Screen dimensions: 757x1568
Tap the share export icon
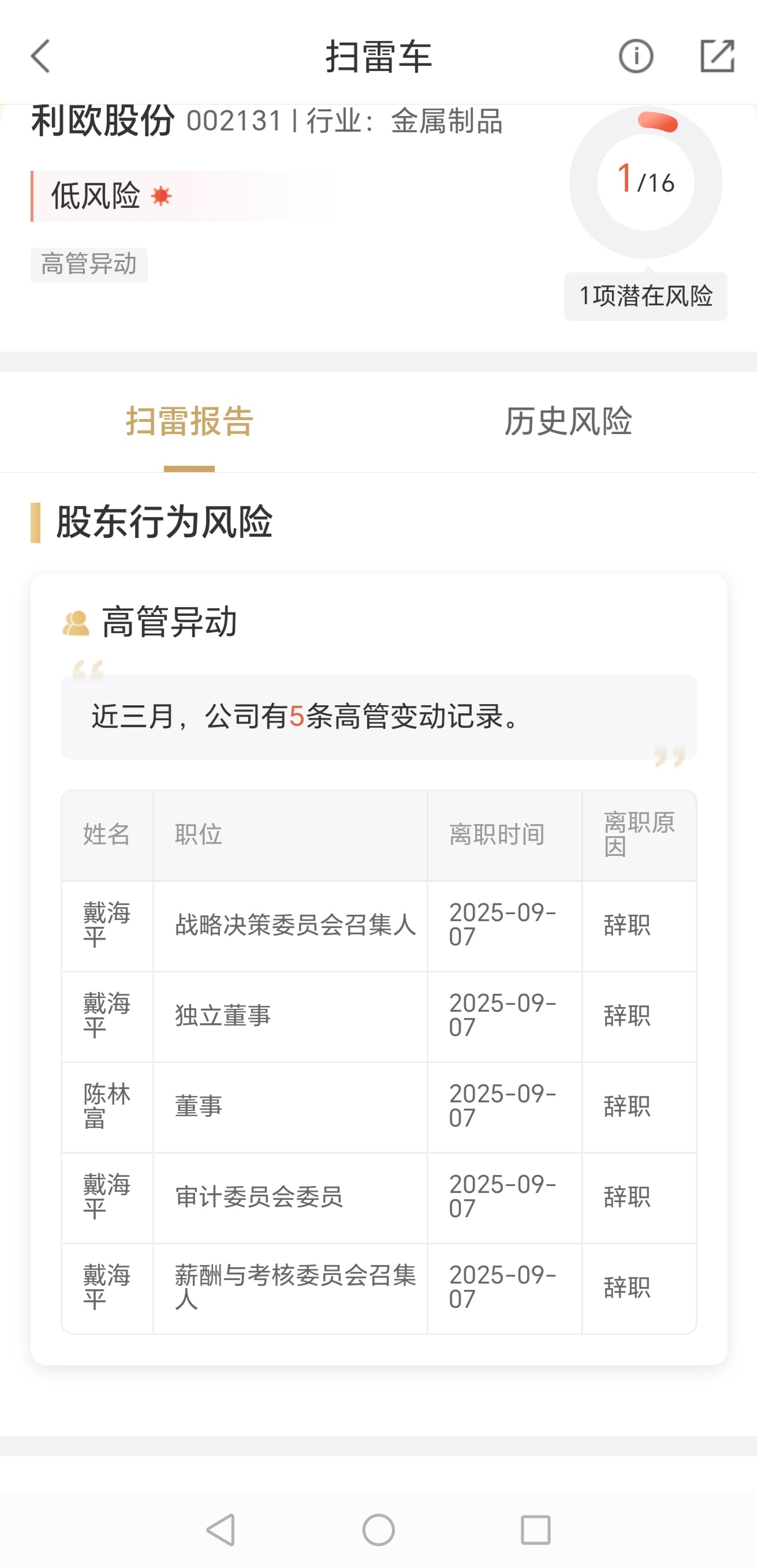[717, 57]
